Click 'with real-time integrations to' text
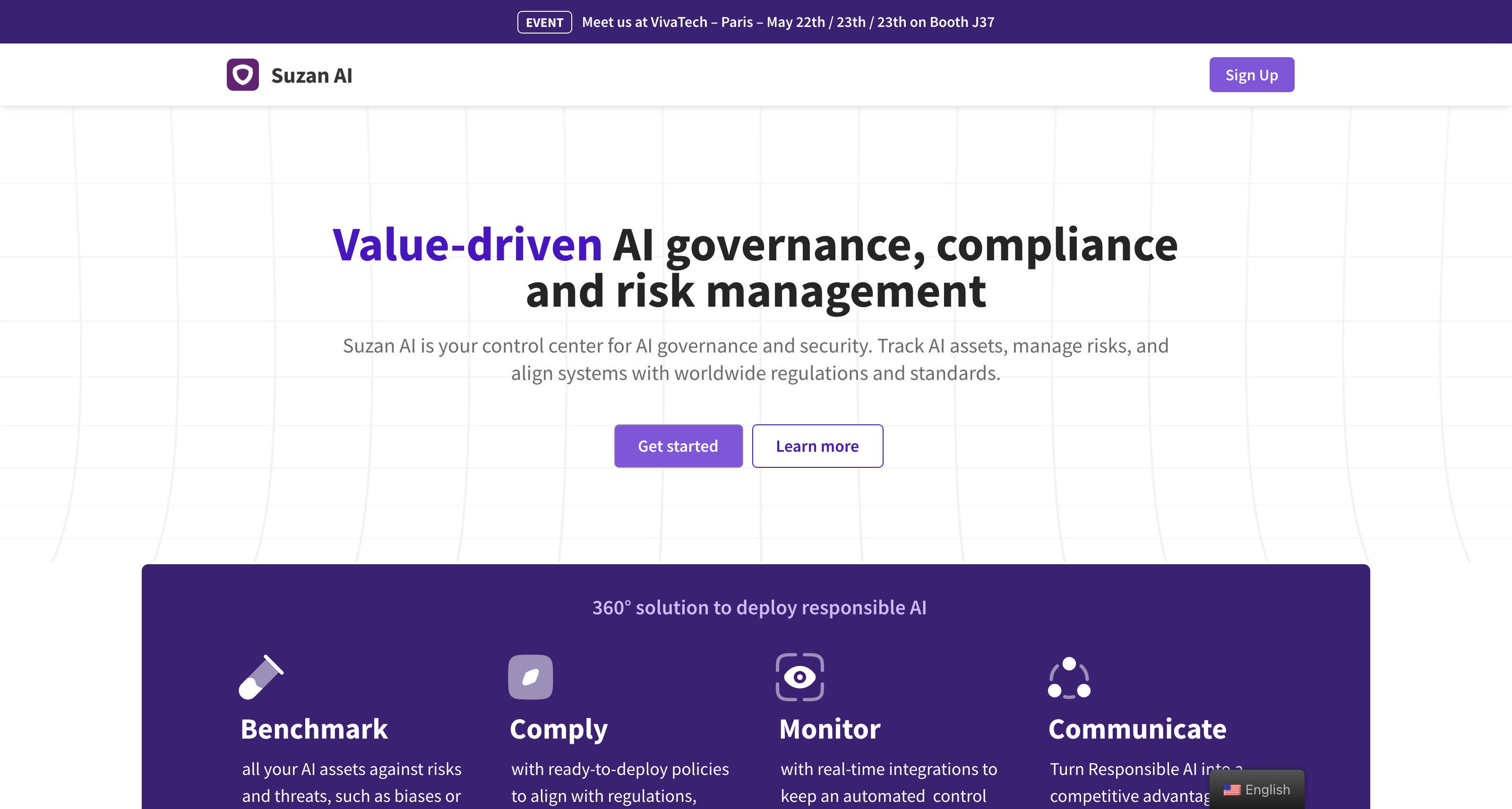This screenshot has width=1512, height=809. [889, 769]
